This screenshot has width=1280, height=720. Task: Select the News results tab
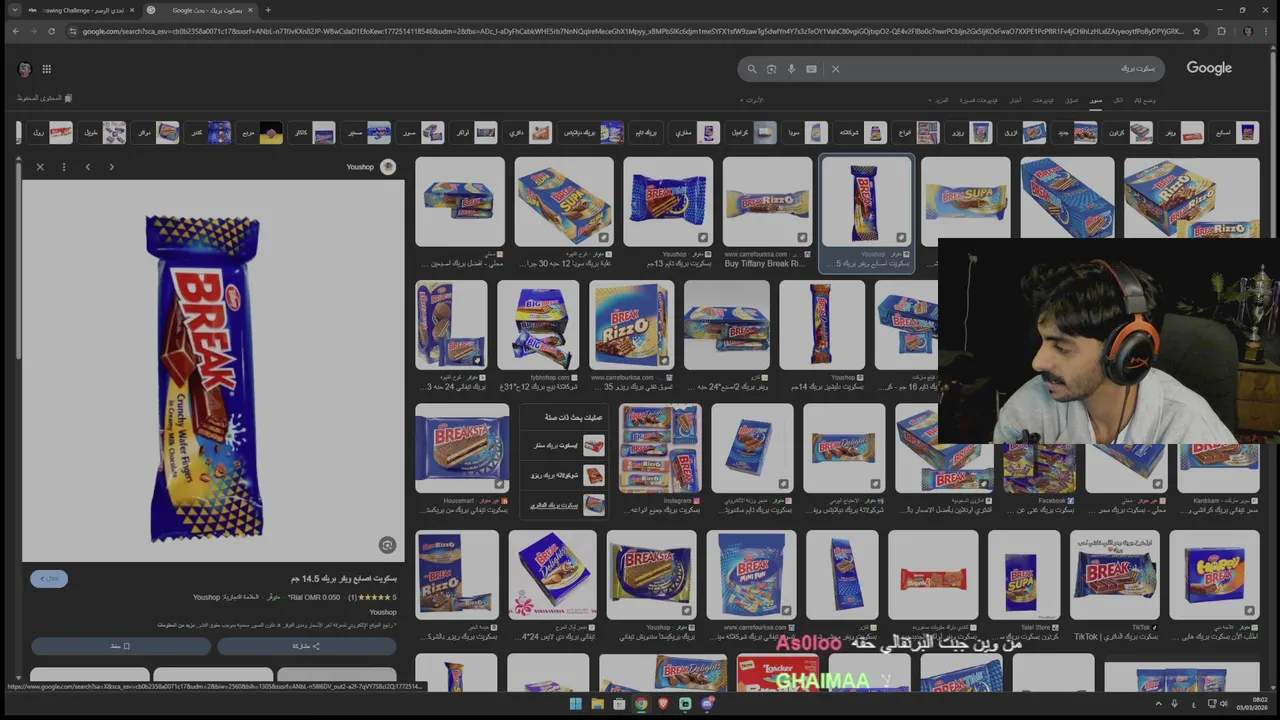(x=1015, y=100)
